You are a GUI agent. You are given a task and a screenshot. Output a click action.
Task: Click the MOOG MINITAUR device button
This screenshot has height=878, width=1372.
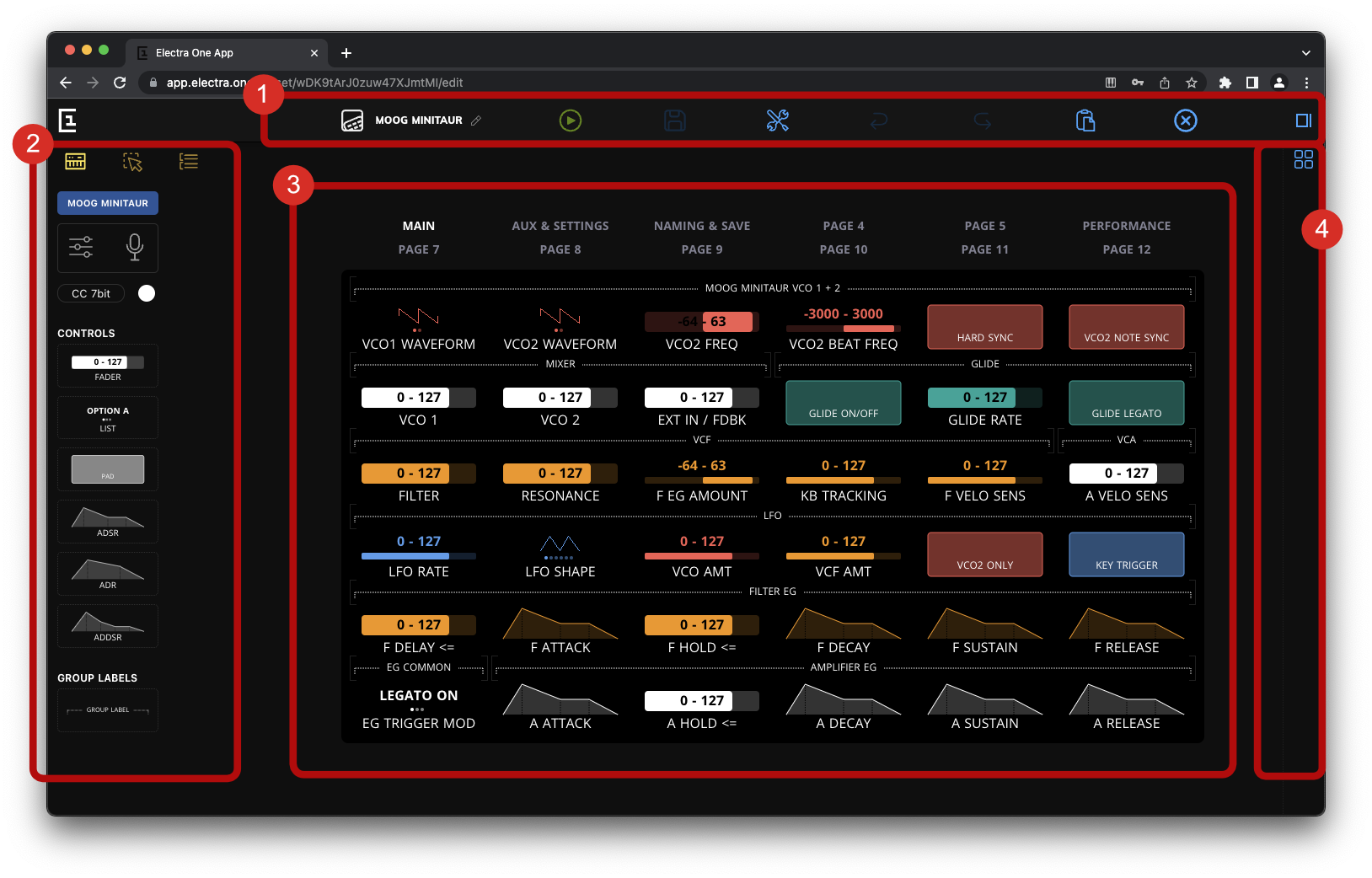107,202
